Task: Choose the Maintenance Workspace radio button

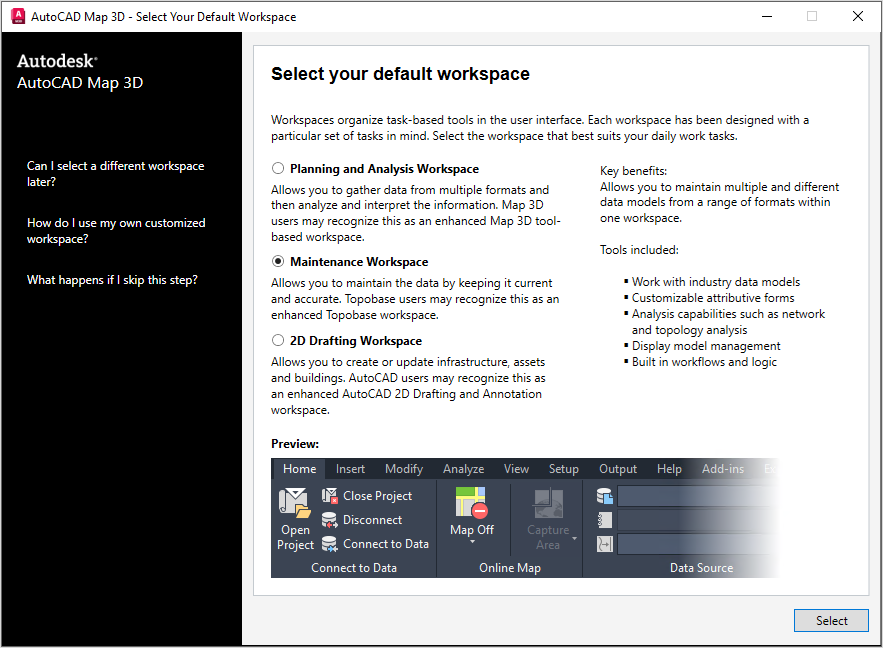Action: pyautogui.click(x=278, y=262)
